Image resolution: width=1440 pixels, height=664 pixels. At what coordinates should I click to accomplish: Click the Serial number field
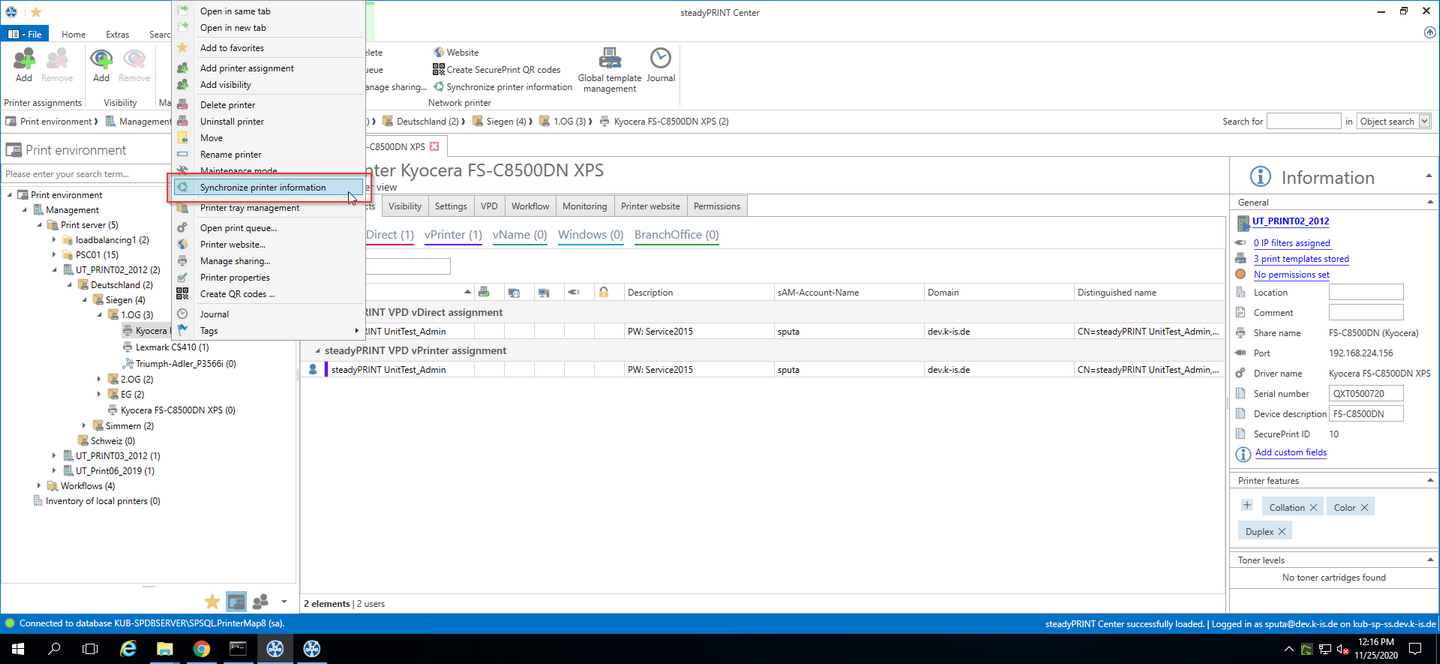(x=1367, y=394)
